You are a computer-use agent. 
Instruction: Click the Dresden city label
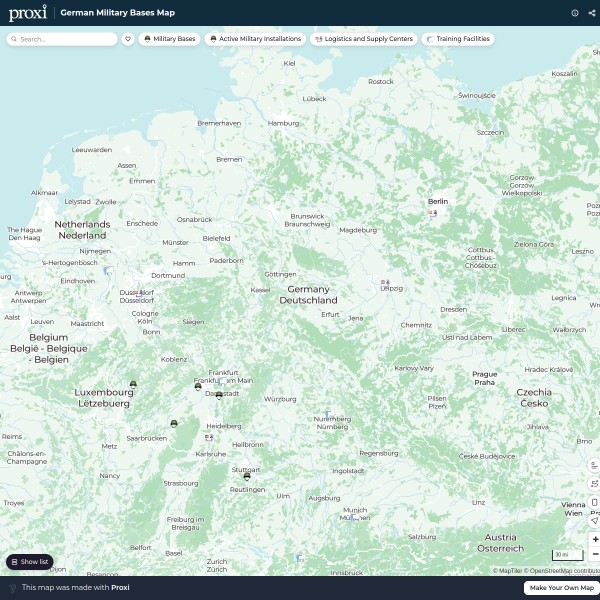coord(453,309)
